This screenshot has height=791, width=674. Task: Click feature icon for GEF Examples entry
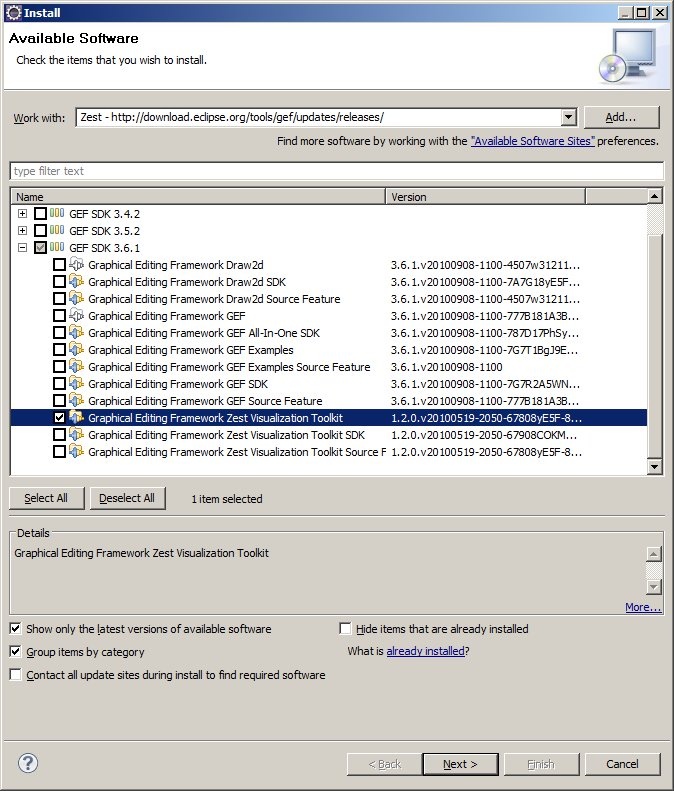[x=76, y=350]
